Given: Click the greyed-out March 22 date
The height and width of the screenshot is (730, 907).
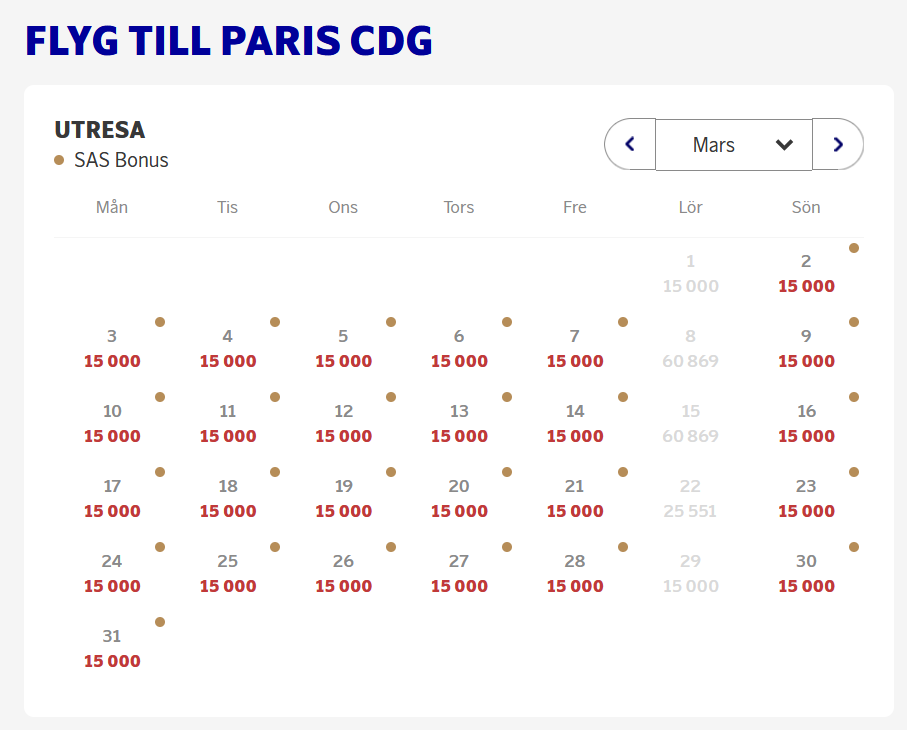Looking at the screenshot, I should pyautogui.click(x=690, y=499).
